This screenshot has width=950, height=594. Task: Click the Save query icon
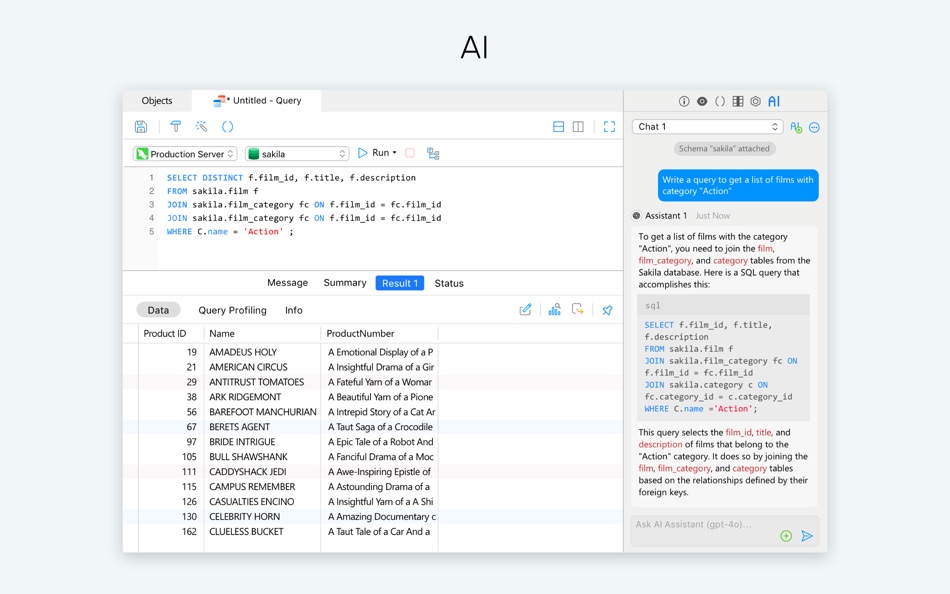[x=141, y=126]
